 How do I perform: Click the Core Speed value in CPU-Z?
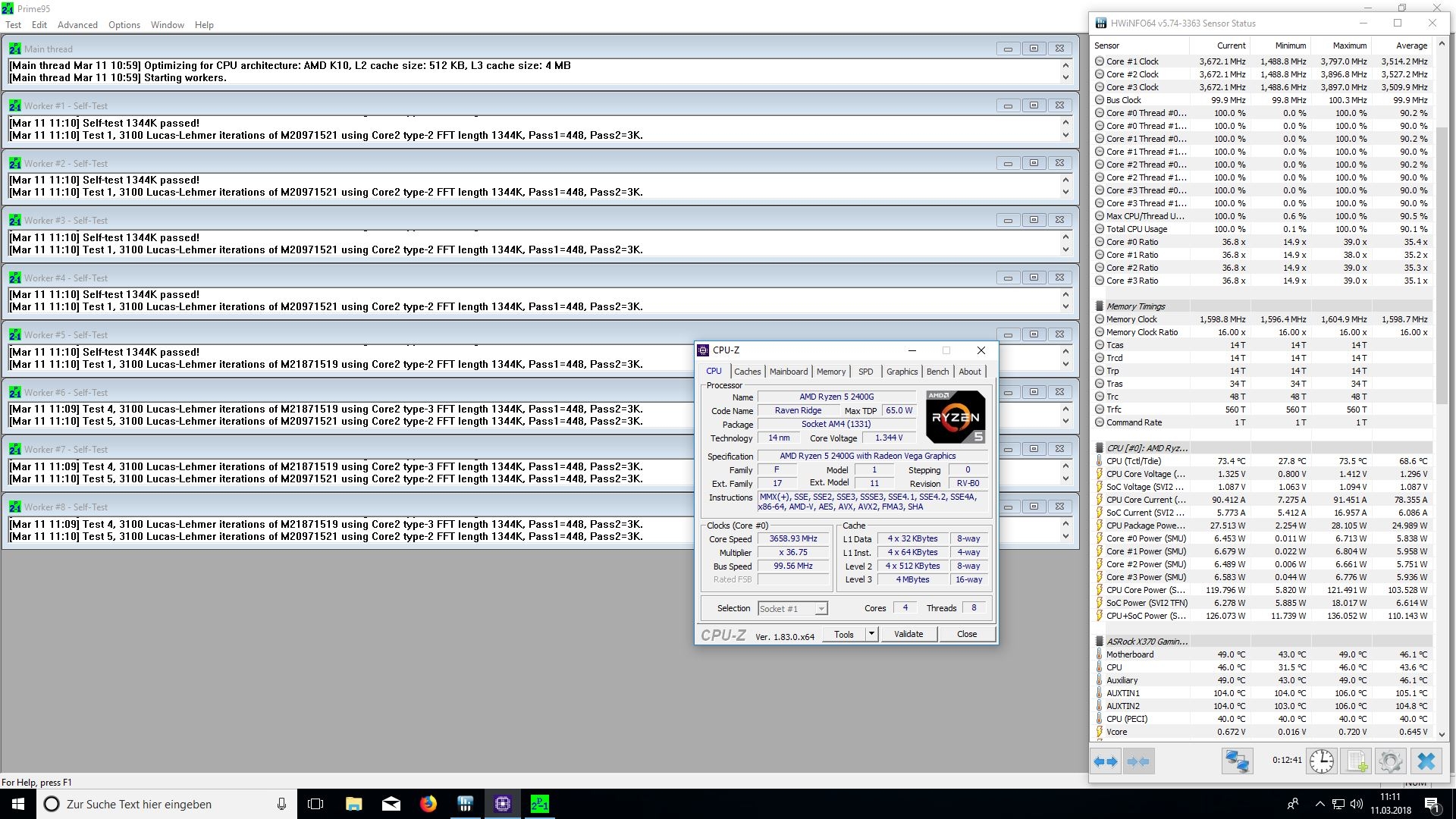(x=793, y=539)
